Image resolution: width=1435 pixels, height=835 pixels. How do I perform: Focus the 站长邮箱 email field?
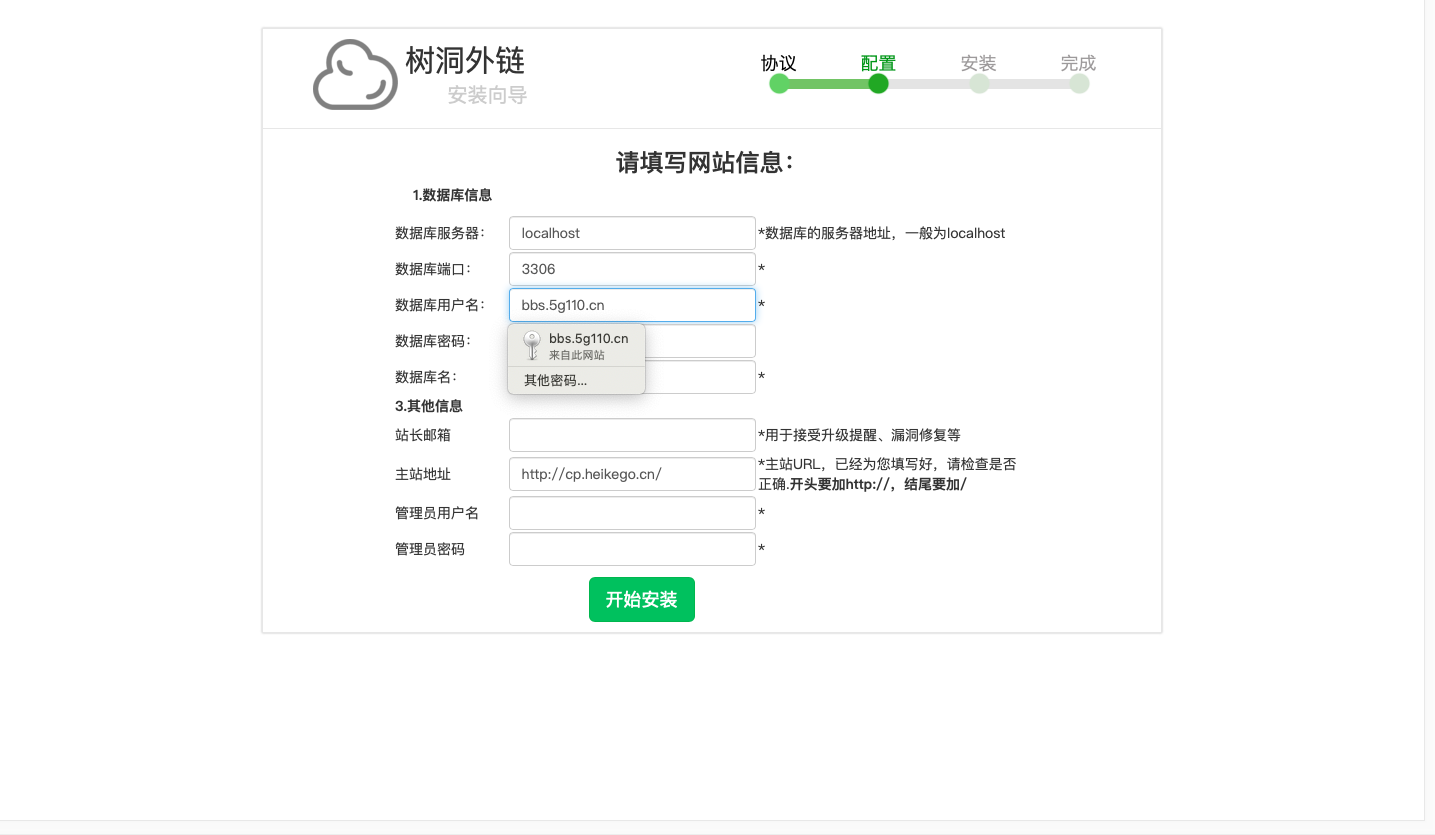[632, 435]
